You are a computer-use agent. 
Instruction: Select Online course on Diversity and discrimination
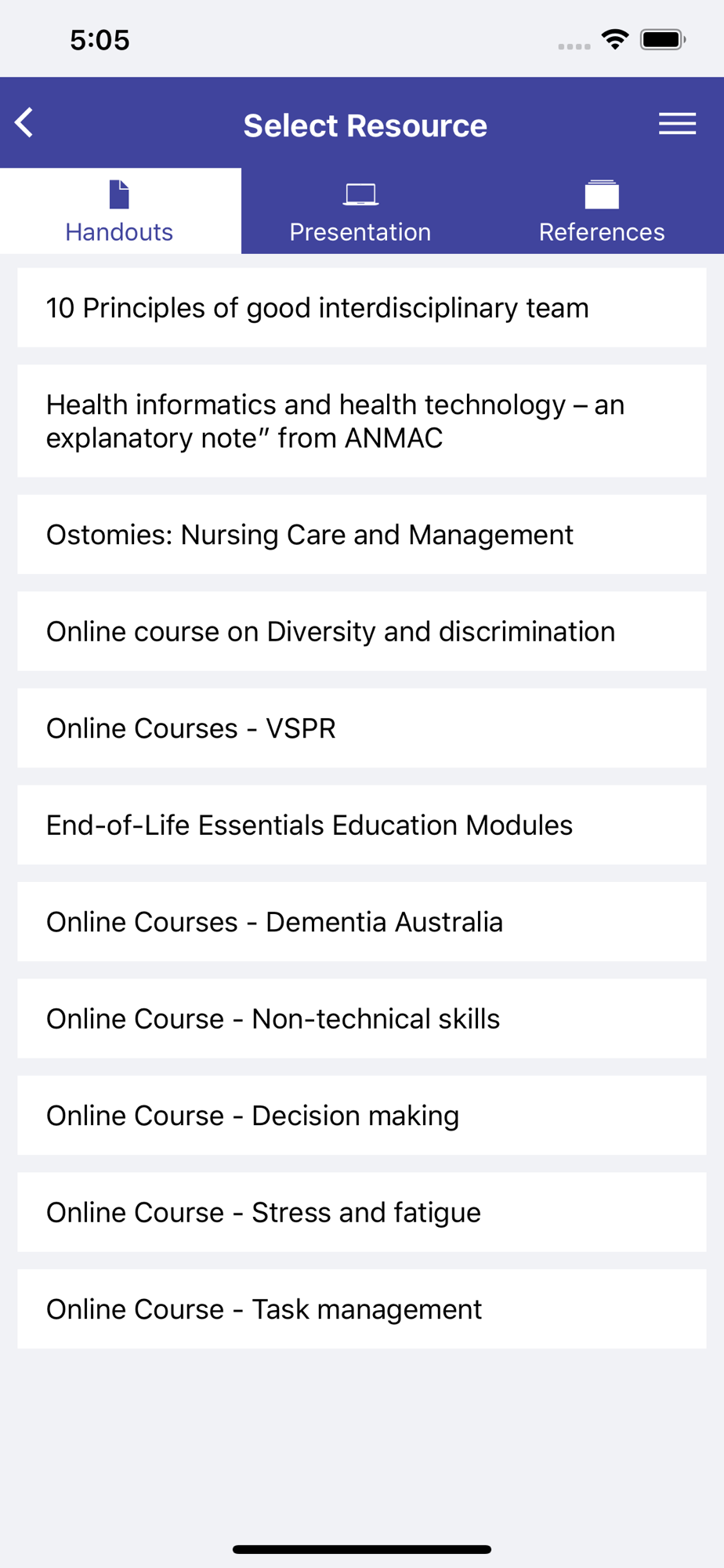click(362, 631)
